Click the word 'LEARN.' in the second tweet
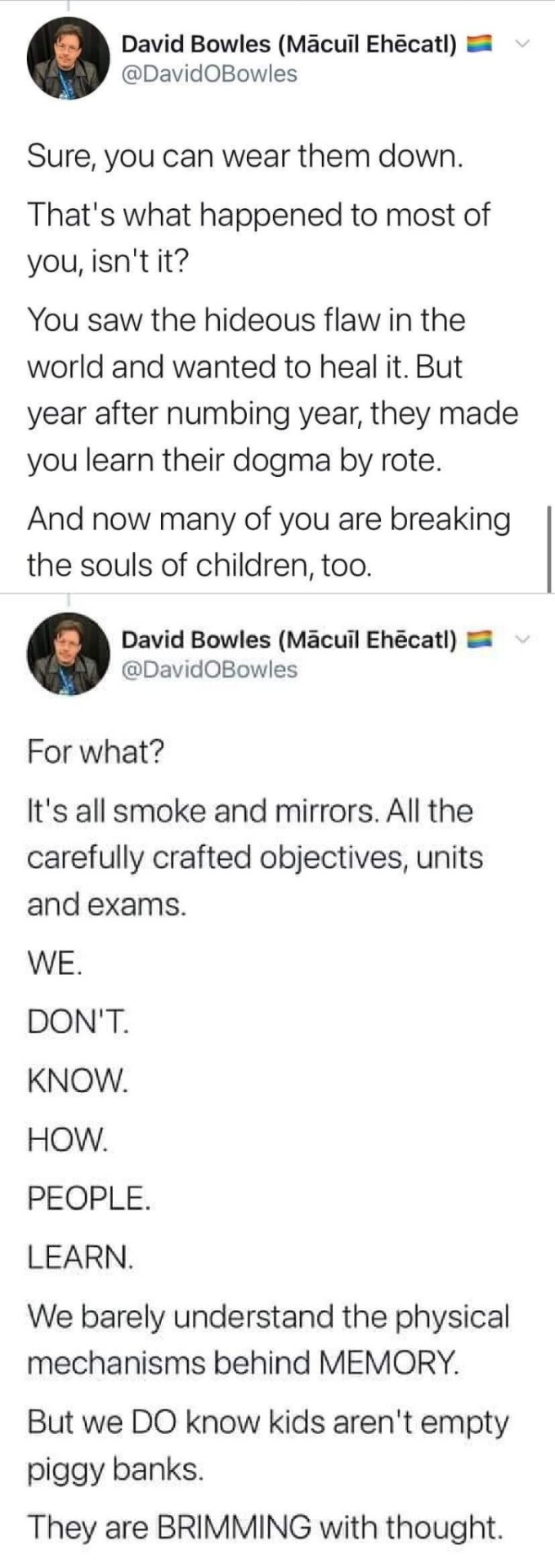 80,1256
